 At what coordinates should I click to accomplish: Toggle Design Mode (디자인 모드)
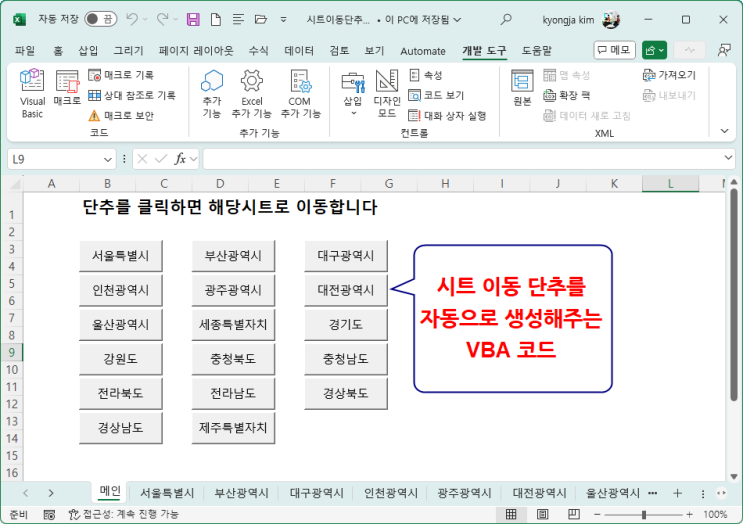(x=387, y=93)
